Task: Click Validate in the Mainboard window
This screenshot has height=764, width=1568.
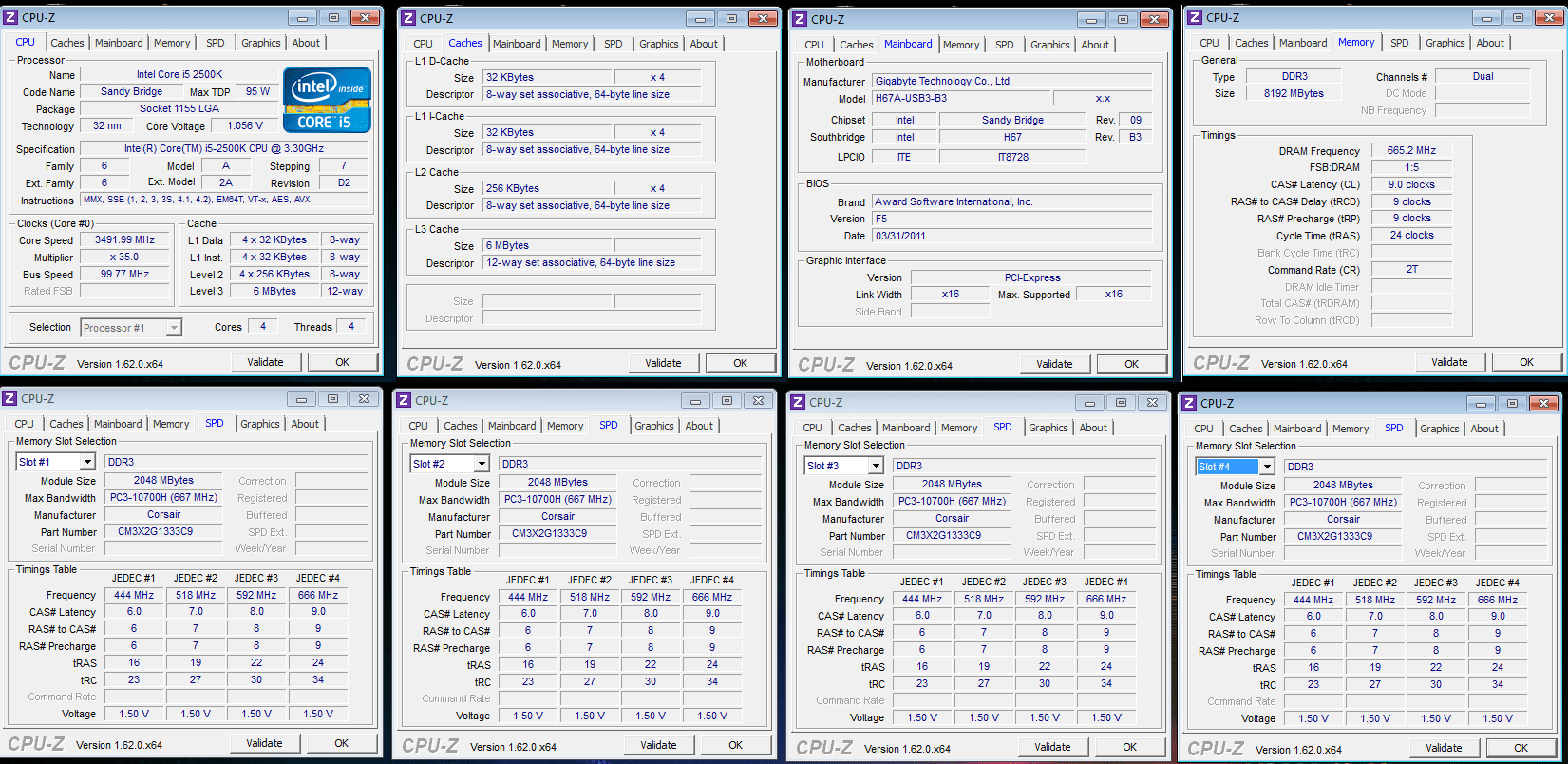Action: (1054, 364)
